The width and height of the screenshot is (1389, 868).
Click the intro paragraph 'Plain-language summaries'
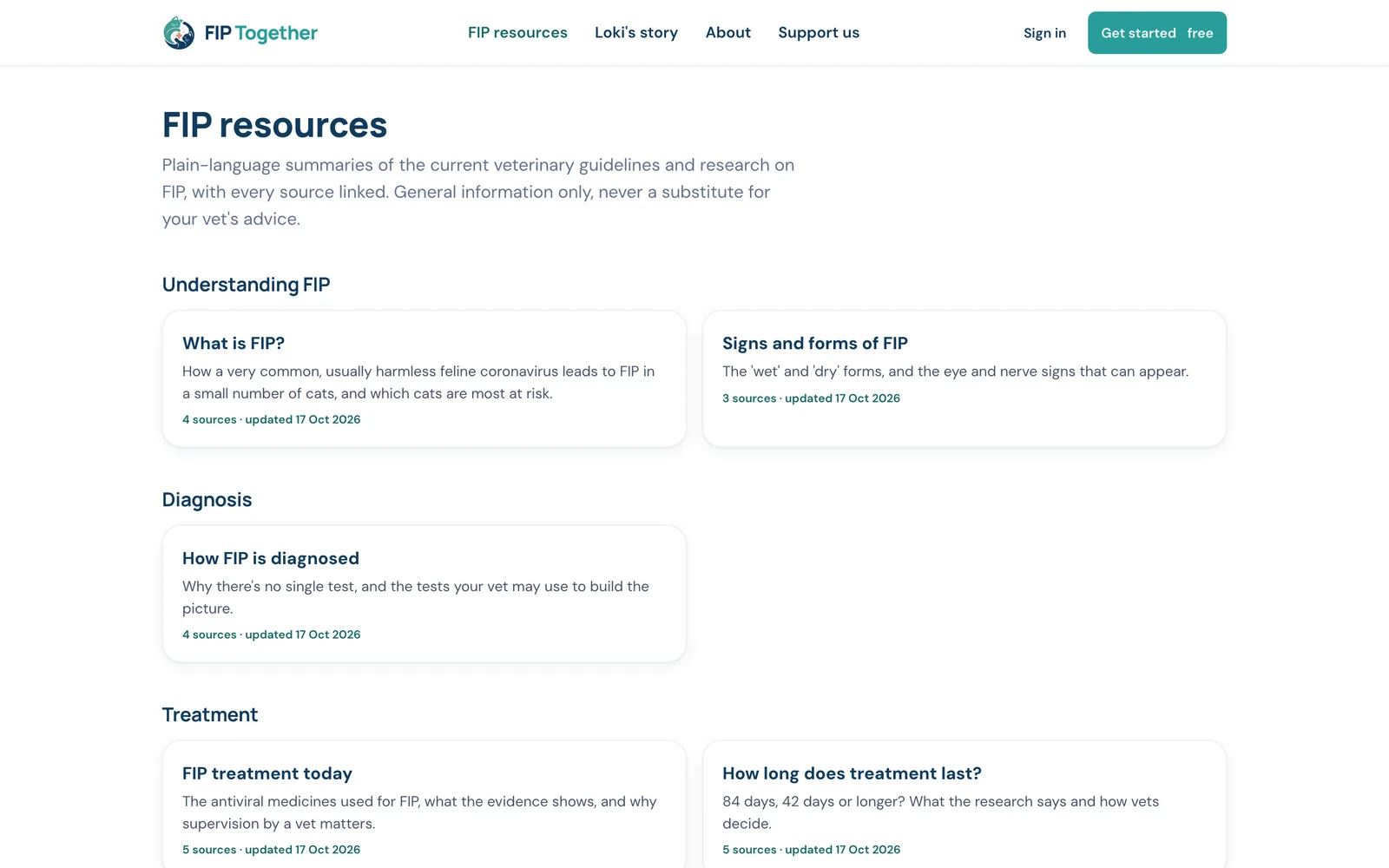[478, 192]
